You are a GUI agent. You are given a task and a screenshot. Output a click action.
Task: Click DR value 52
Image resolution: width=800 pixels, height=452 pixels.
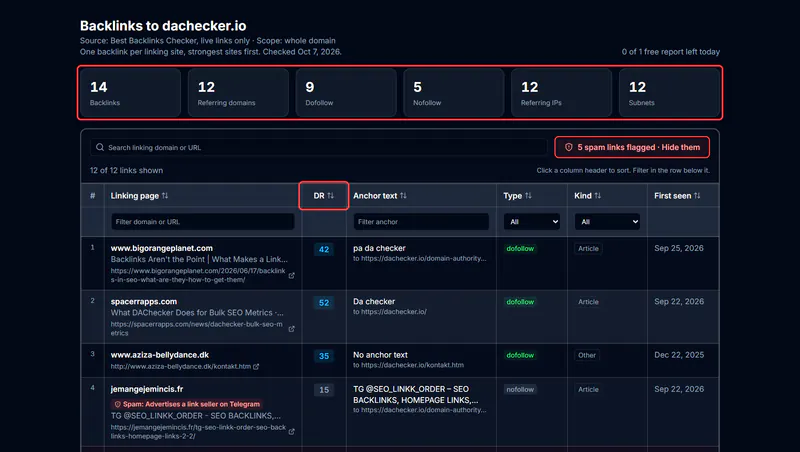[324, 303]
